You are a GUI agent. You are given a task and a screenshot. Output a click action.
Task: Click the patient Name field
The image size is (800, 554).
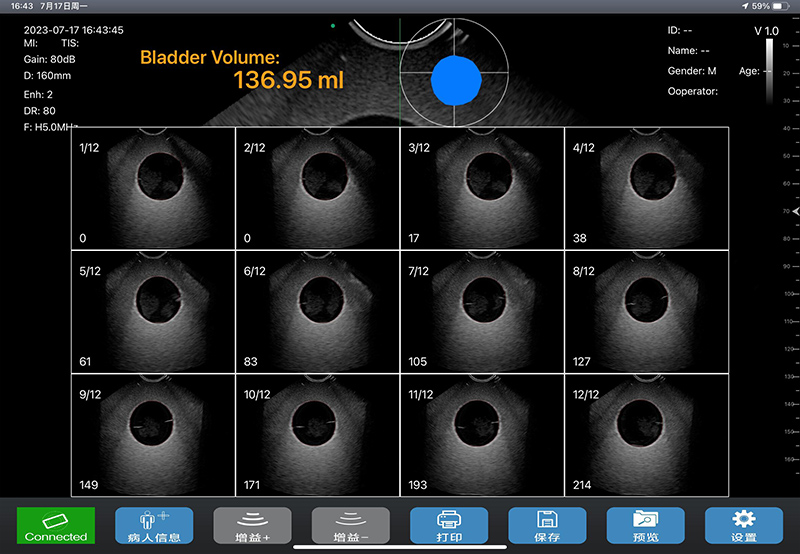pyautogui.click(x=688, y=50)
